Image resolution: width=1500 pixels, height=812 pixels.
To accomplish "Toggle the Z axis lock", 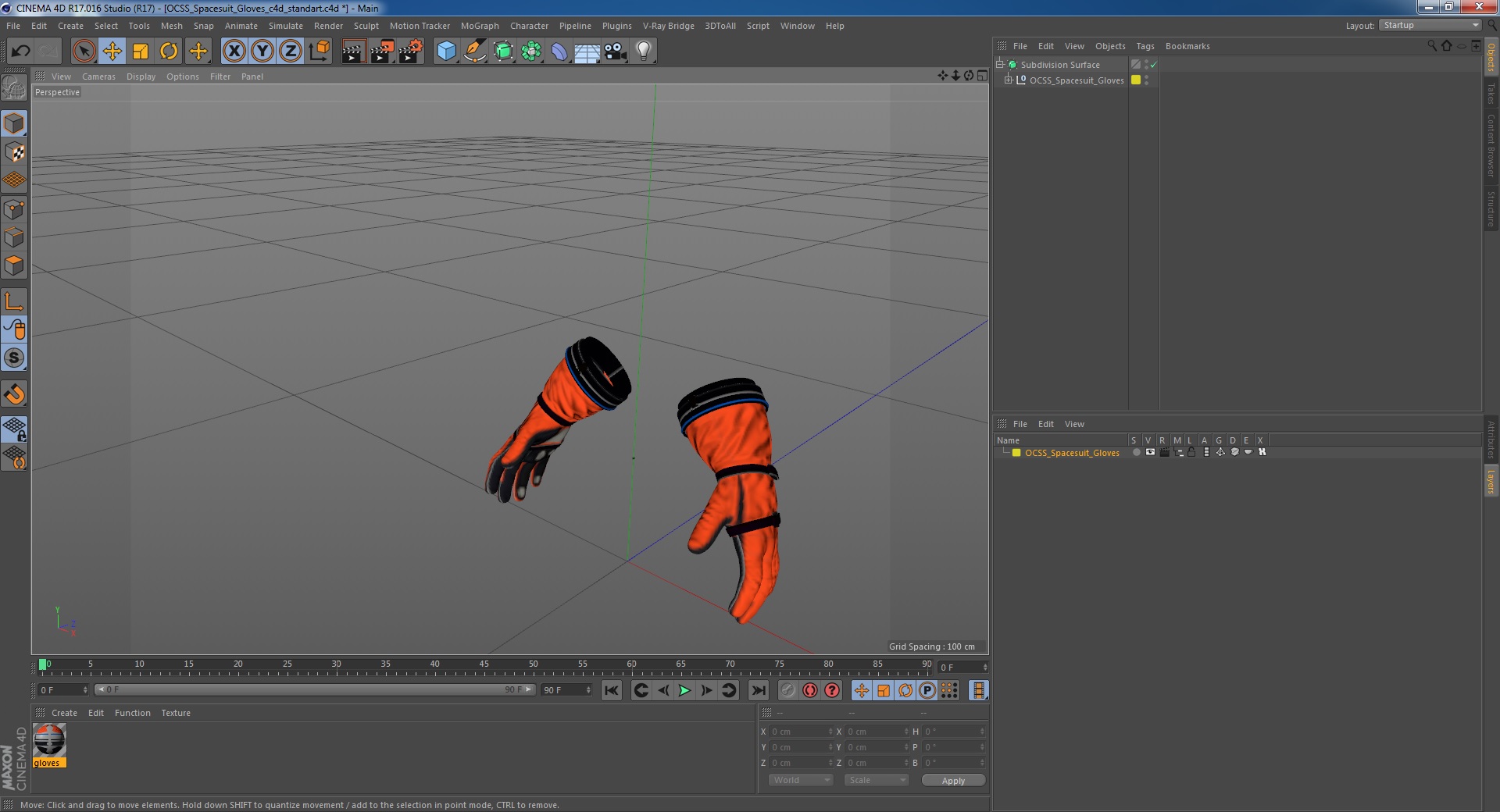I will coord(291,52).
